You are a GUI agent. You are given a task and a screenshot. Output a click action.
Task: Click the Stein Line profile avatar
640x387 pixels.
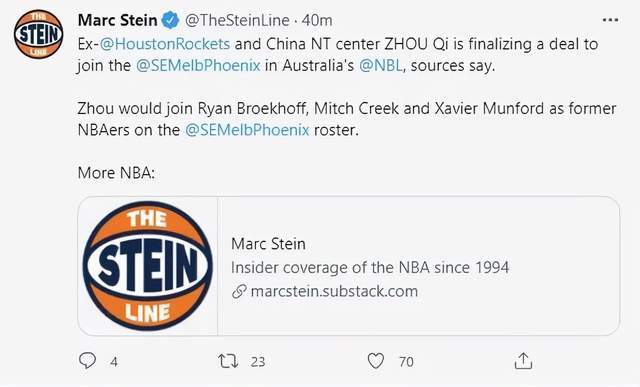click(x=38, y=34)
